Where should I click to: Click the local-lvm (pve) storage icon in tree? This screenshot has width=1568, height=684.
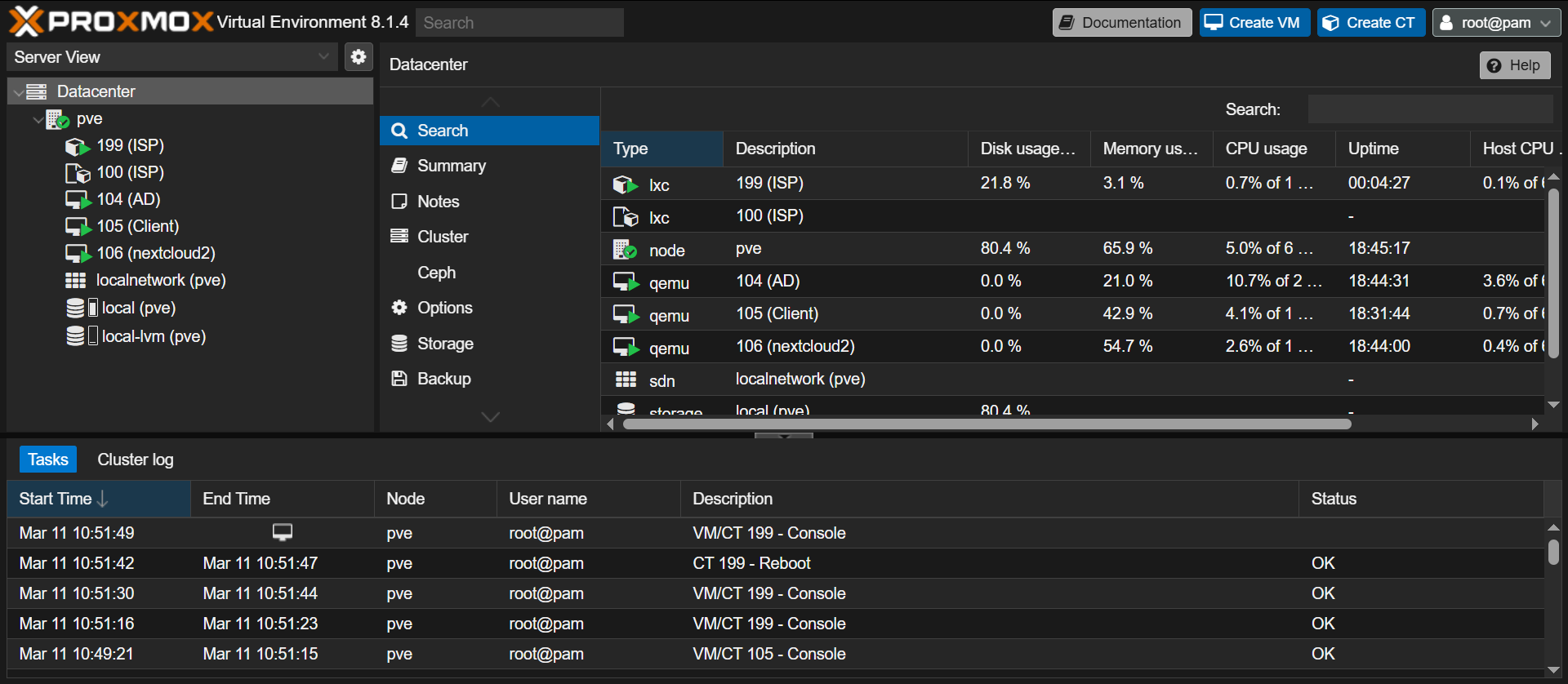click(x=82, y=335)
